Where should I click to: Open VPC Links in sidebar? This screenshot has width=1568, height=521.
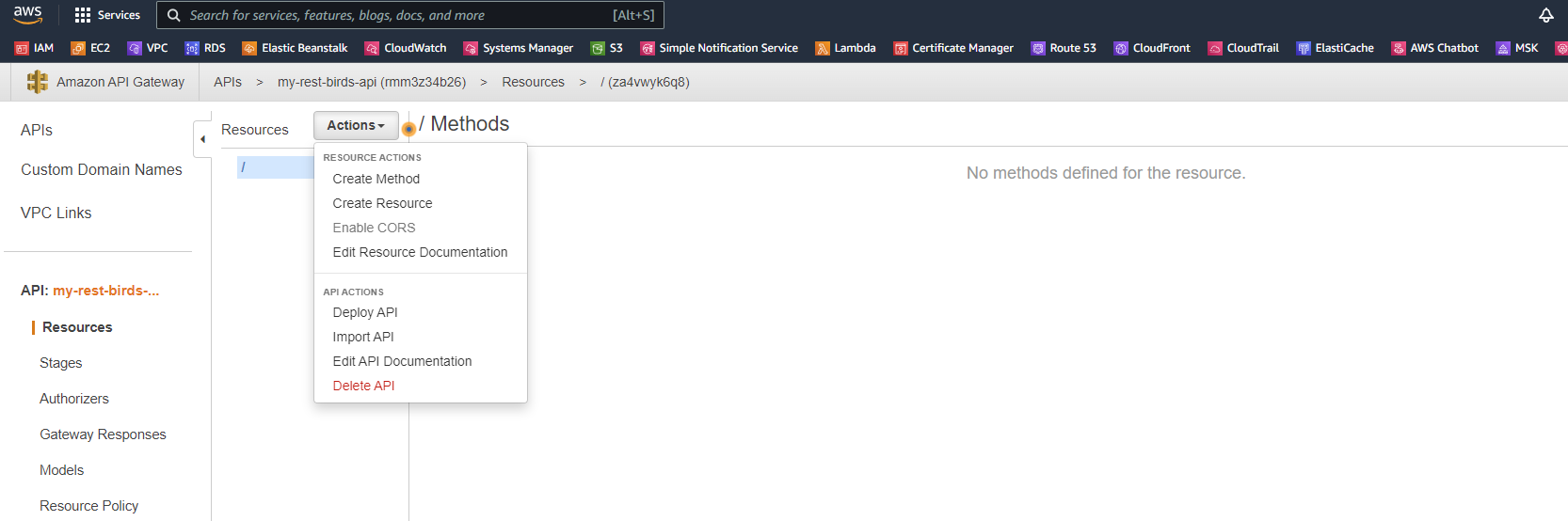pos(56,213)
